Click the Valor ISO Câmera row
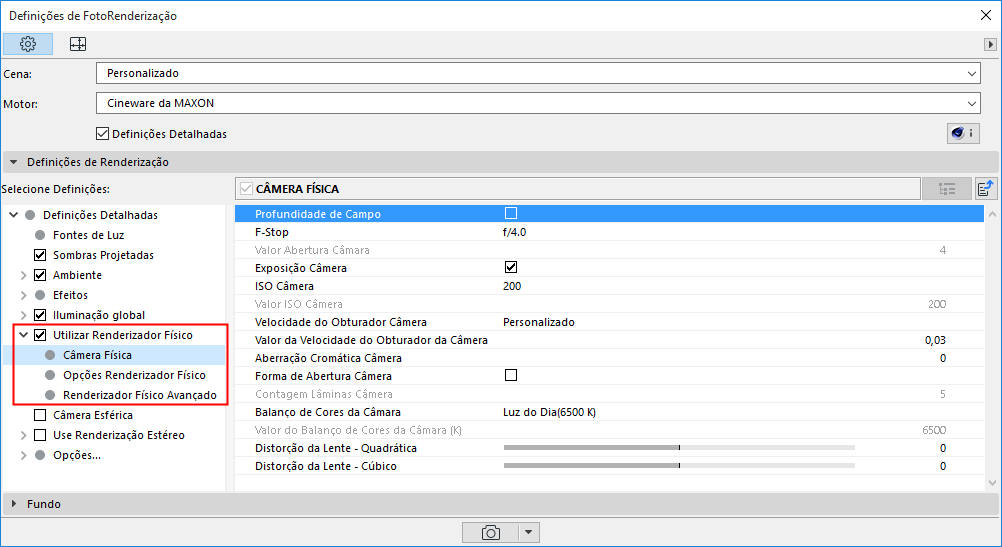This screenshot has height=547, width=1002. (609, 304)
